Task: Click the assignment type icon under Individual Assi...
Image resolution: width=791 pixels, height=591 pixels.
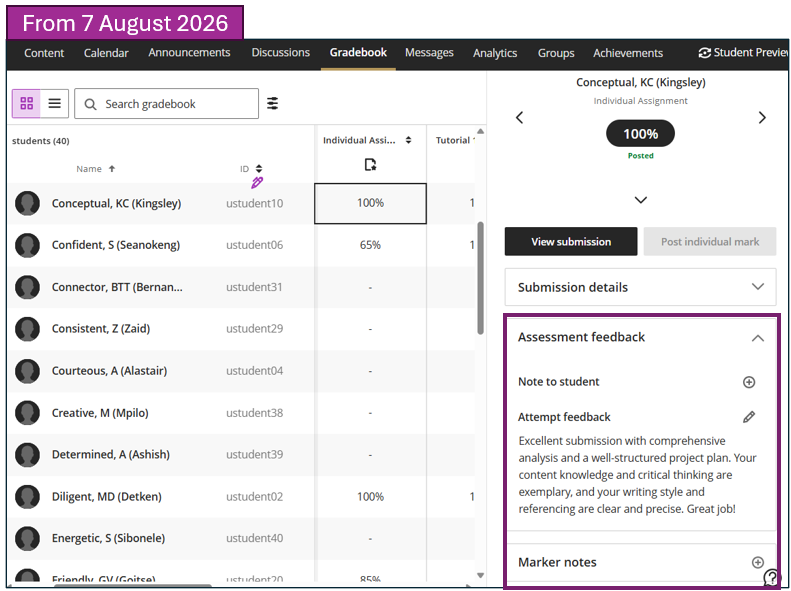Action: pos(370,164)
